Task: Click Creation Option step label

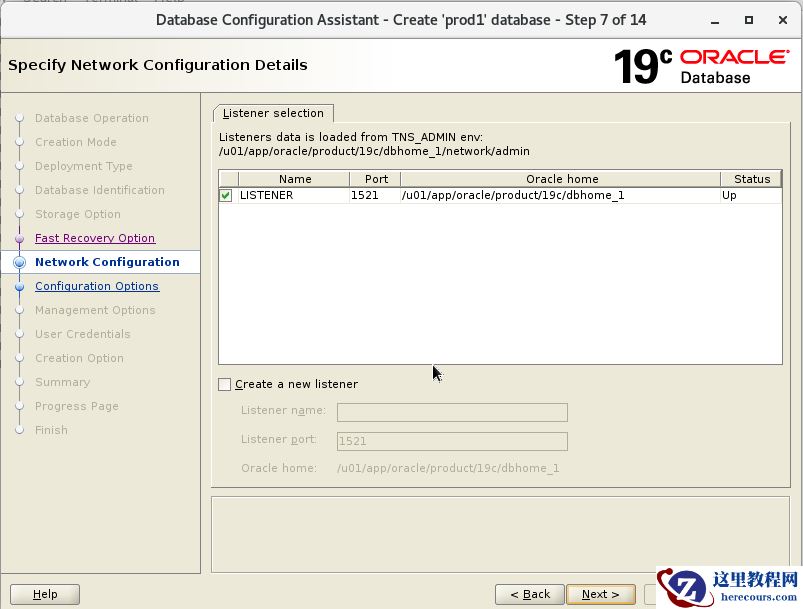Action: coord(79,358)
